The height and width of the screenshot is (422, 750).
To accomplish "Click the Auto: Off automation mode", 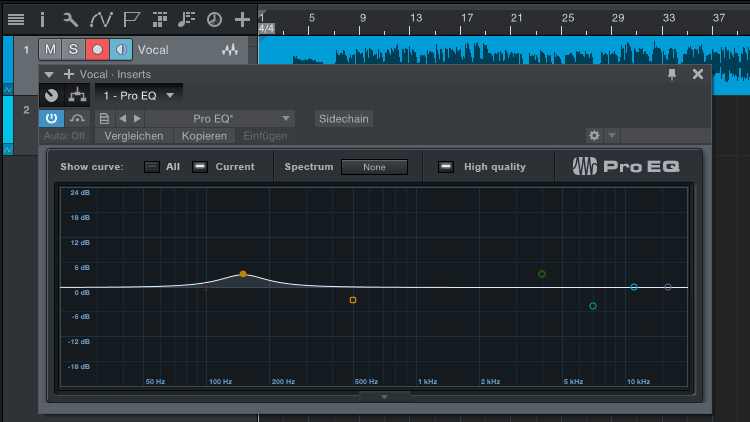I will [64, 136].
